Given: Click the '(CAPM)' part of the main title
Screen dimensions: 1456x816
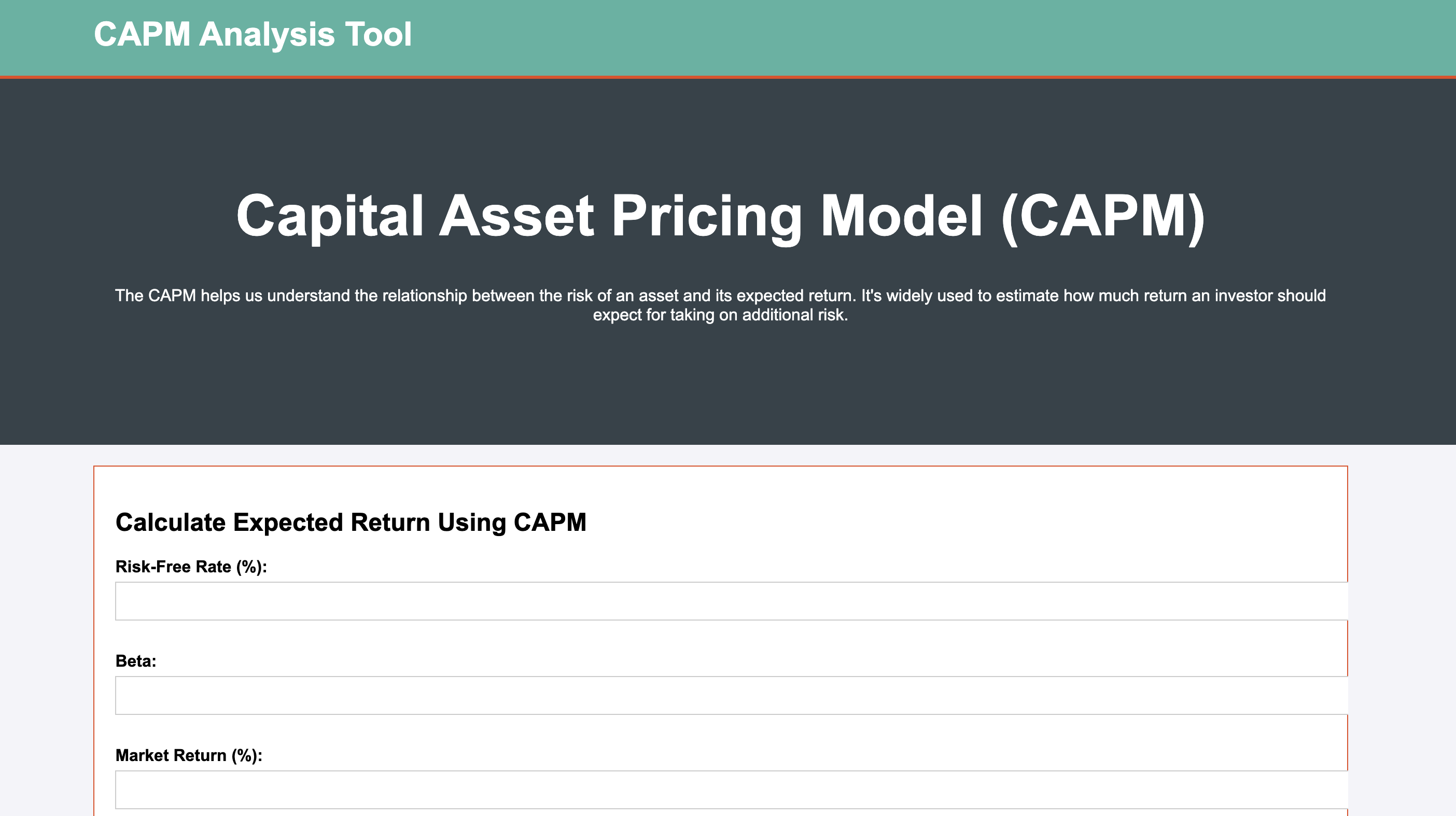Looking at the screenshot, I should tap(1103, 218).
